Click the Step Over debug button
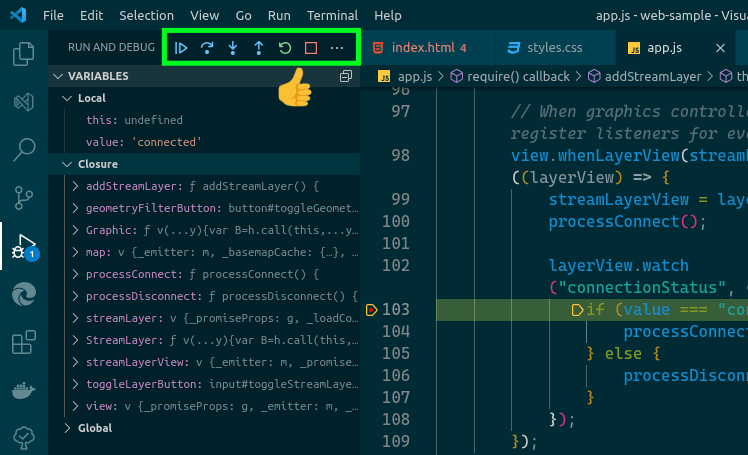This screenshot has width=748, height=455. click(207, 47)
